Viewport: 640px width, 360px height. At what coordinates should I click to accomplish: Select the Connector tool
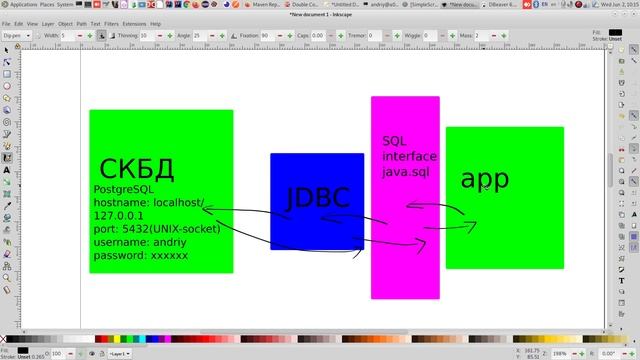[x=7, y=266]
